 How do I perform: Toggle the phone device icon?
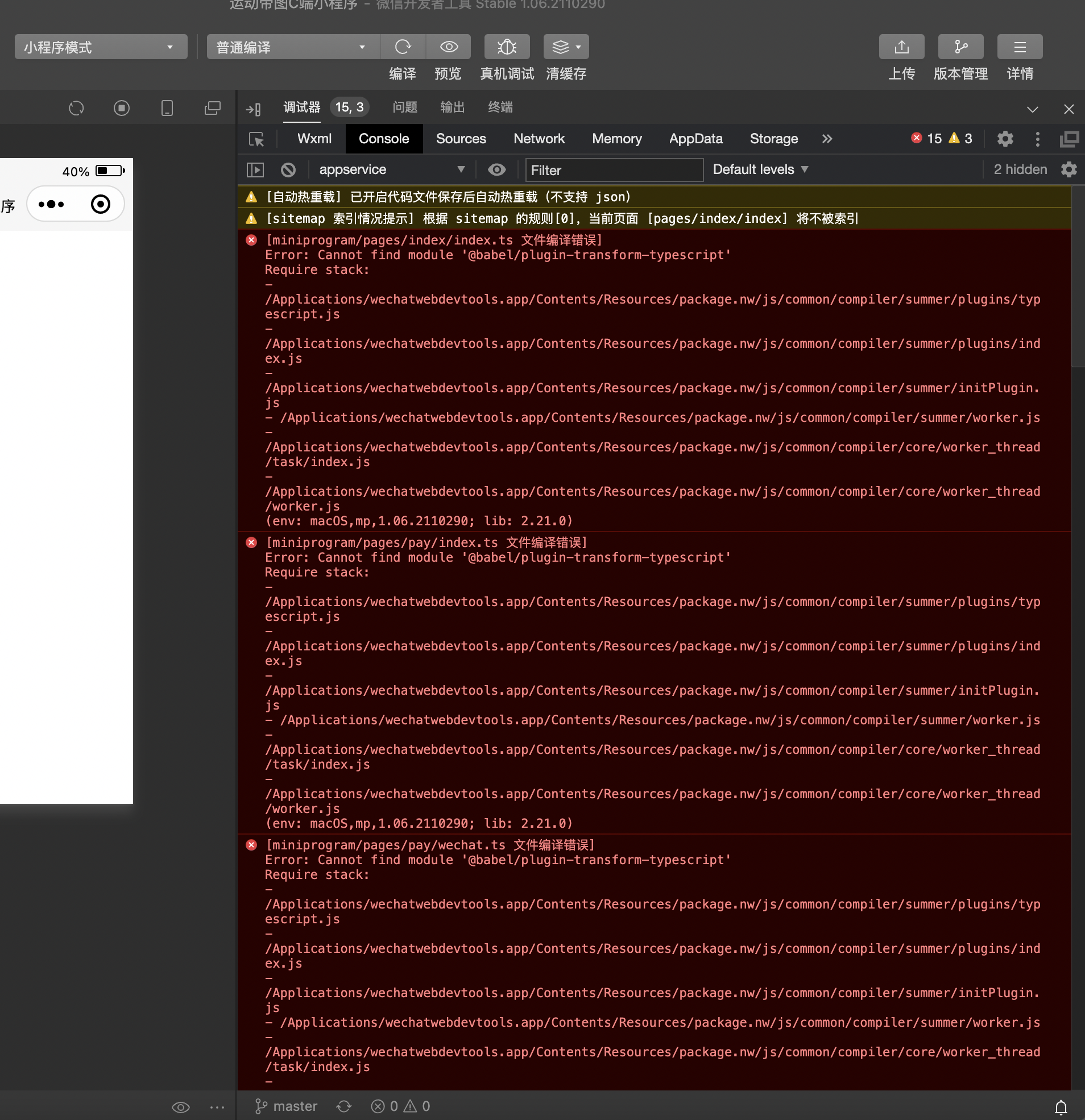click(x=167, y=108)
